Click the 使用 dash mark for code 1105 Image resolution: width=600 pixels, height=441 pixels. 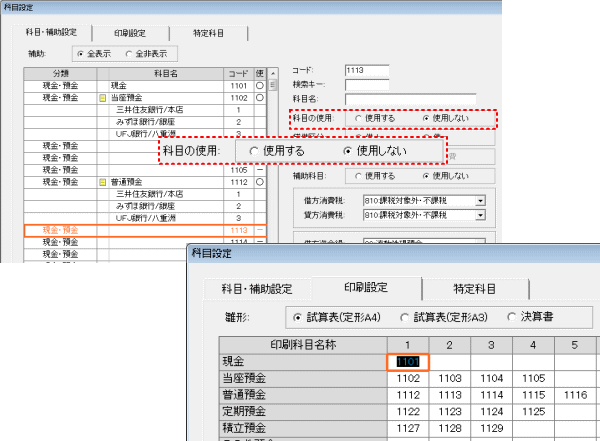coord(260,170)
